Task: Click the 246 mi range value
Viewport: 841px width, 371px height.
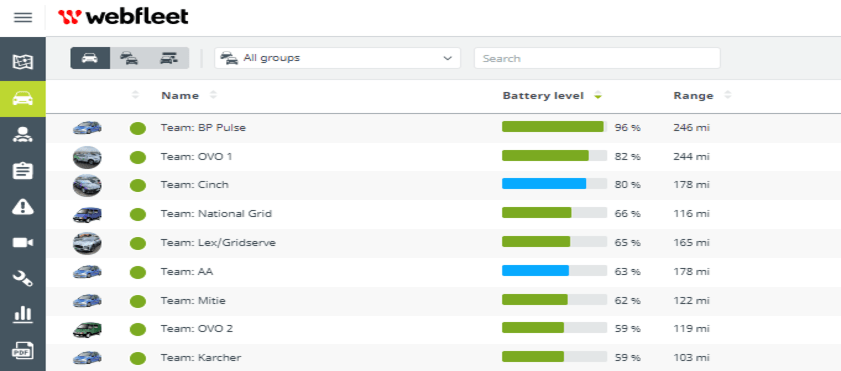Action: [691, 128]
